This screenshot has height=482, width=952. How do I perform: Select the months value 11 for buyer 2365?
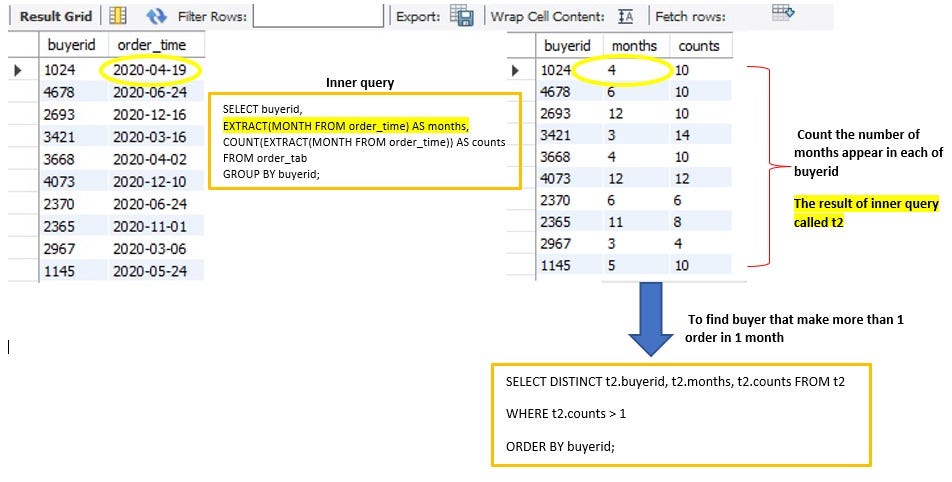tap(616, 222)
